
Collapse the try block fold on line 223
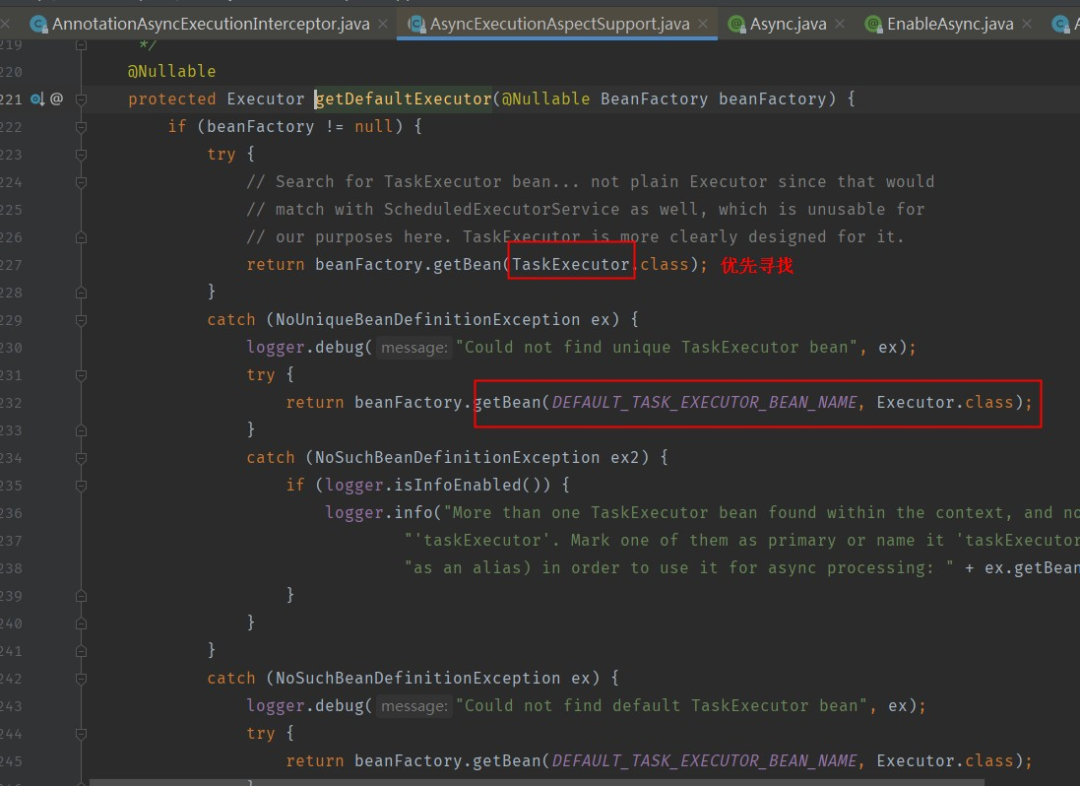[x=81, y=154]
